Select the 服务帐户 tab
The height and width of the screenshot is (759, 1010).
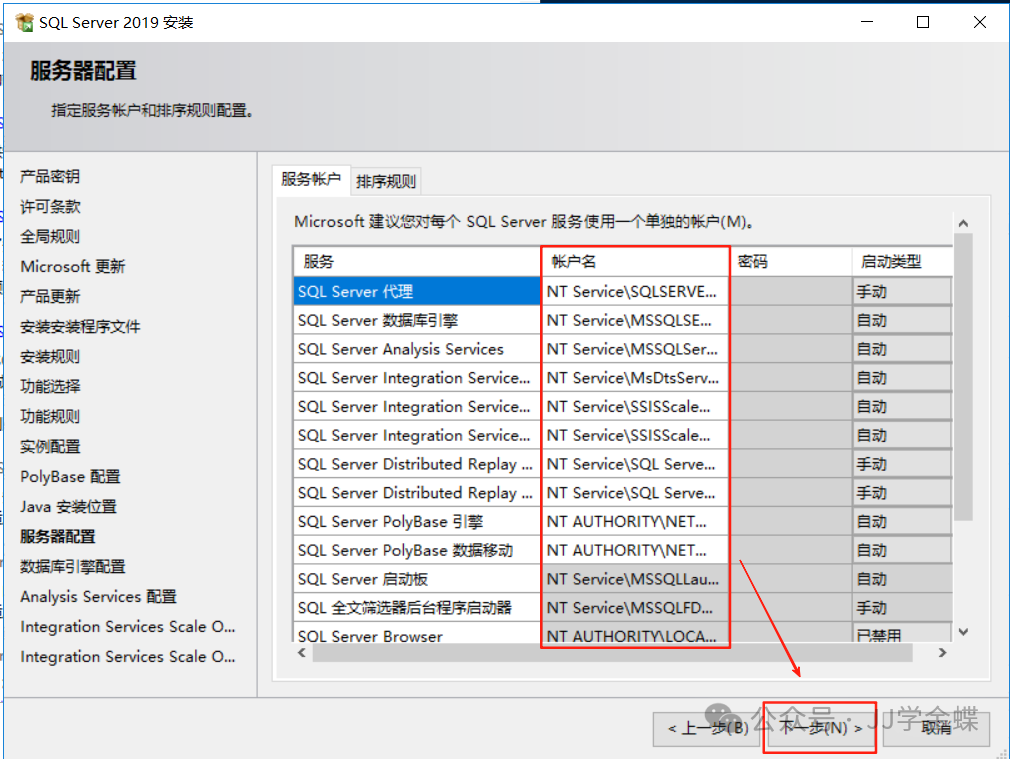(311, 179)
